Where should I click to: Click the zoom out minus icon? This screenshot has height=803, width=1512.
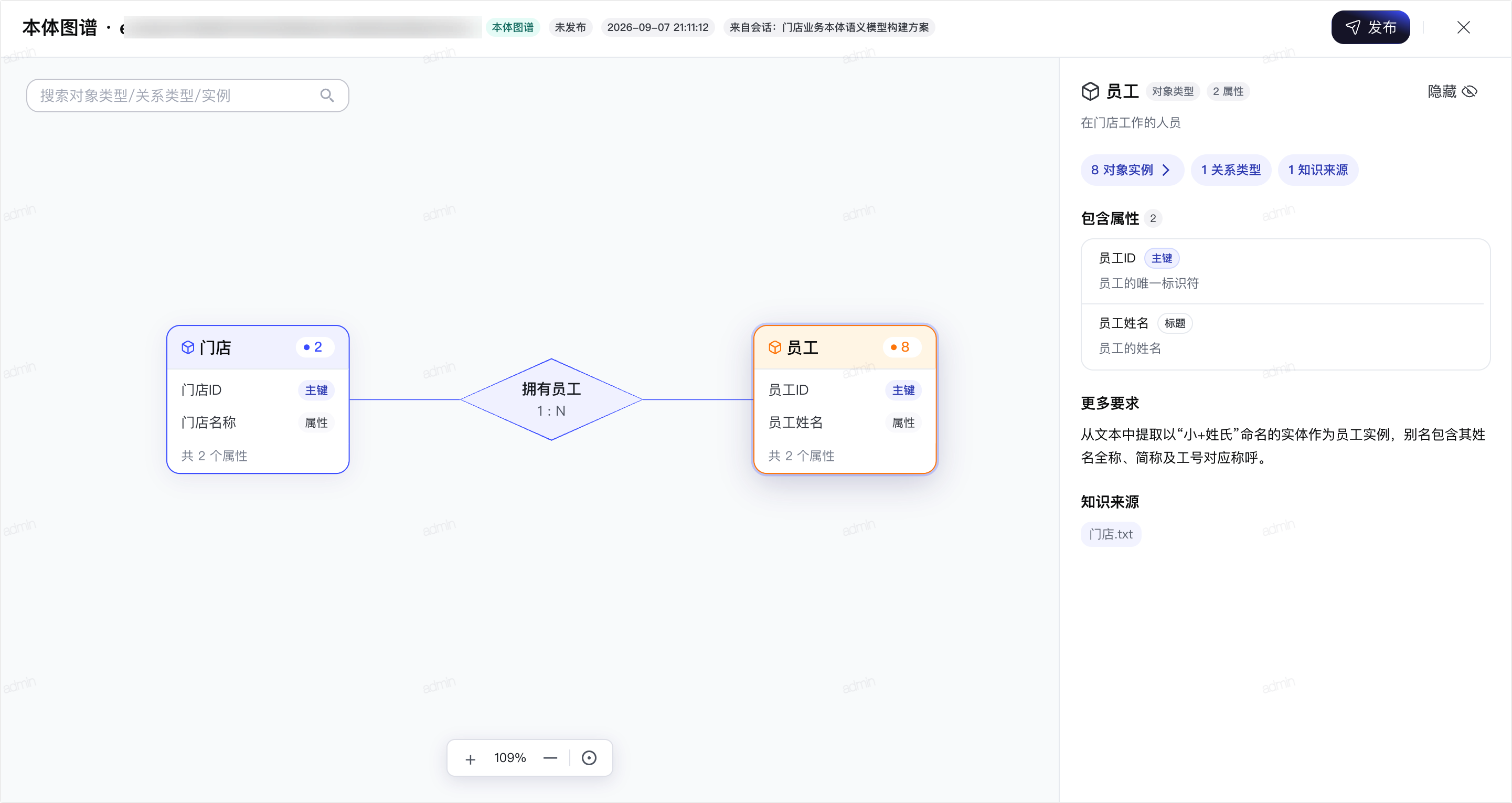550,758
